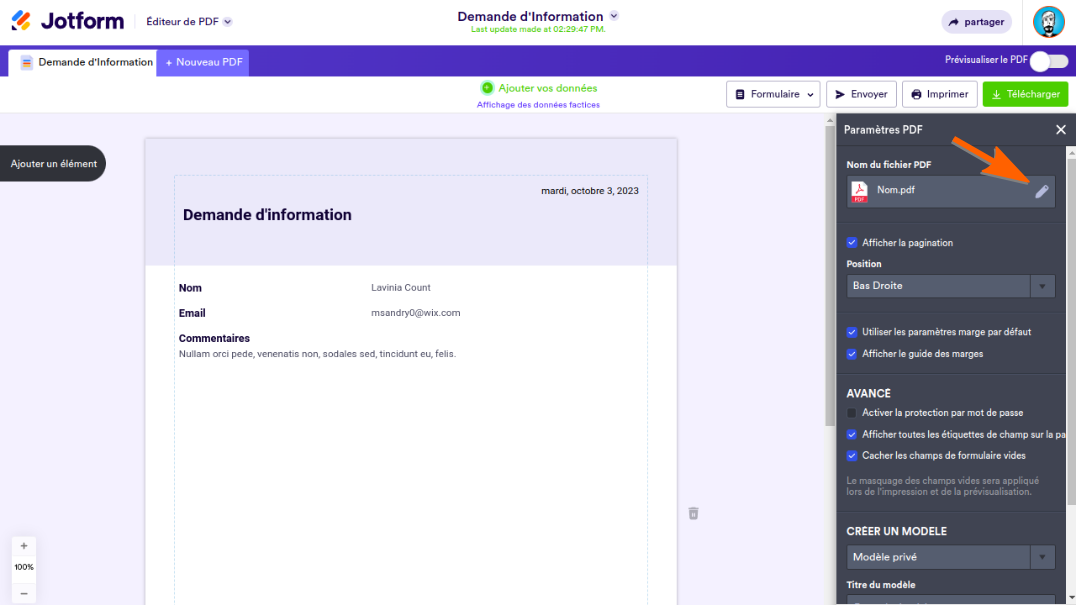Uncheck Afficher toutes les étiquettes de champ

pos(852,434)
